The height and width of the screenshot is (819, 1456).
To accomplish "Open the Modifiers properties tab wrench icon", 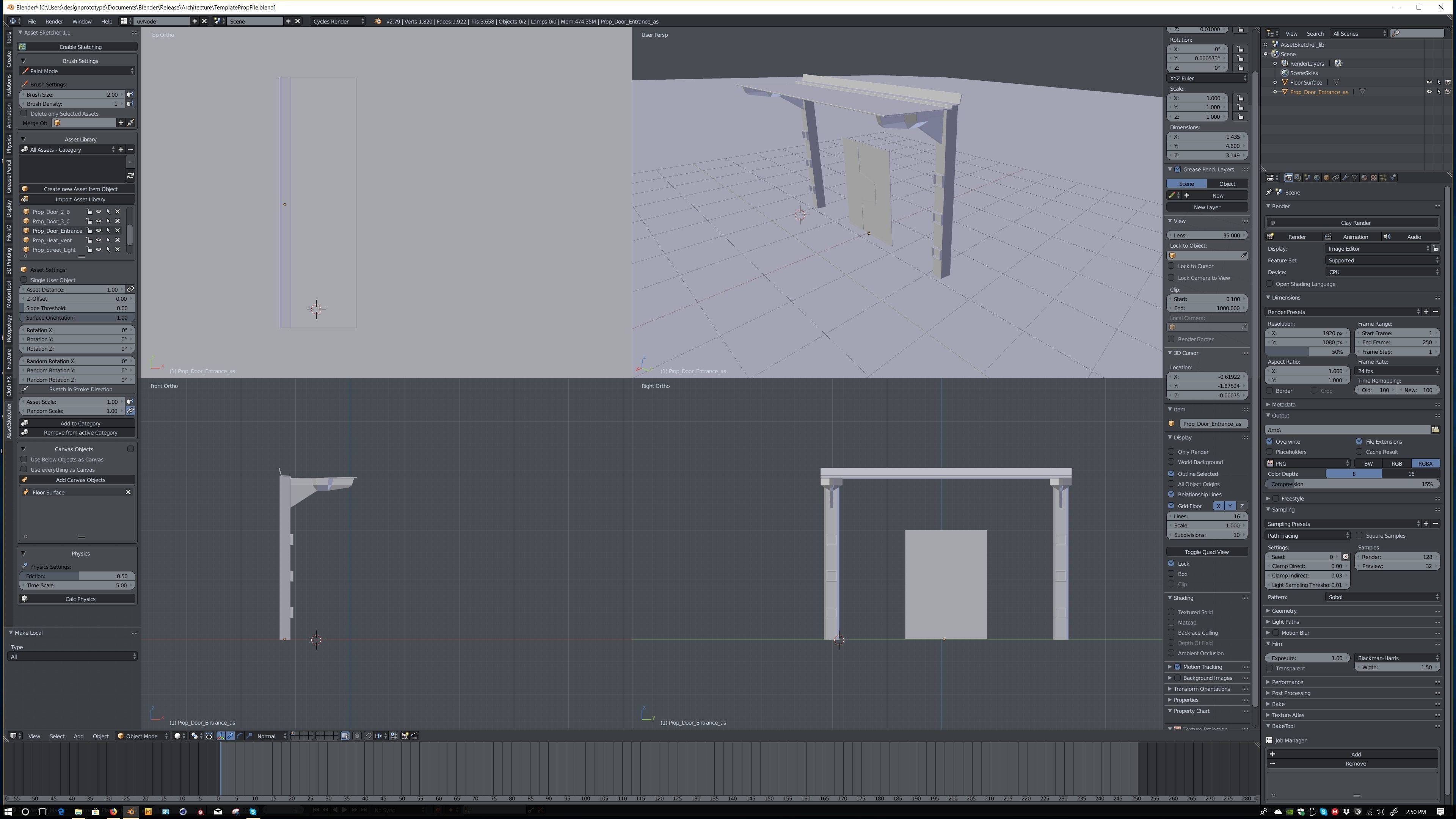I will click(1345, 177).
